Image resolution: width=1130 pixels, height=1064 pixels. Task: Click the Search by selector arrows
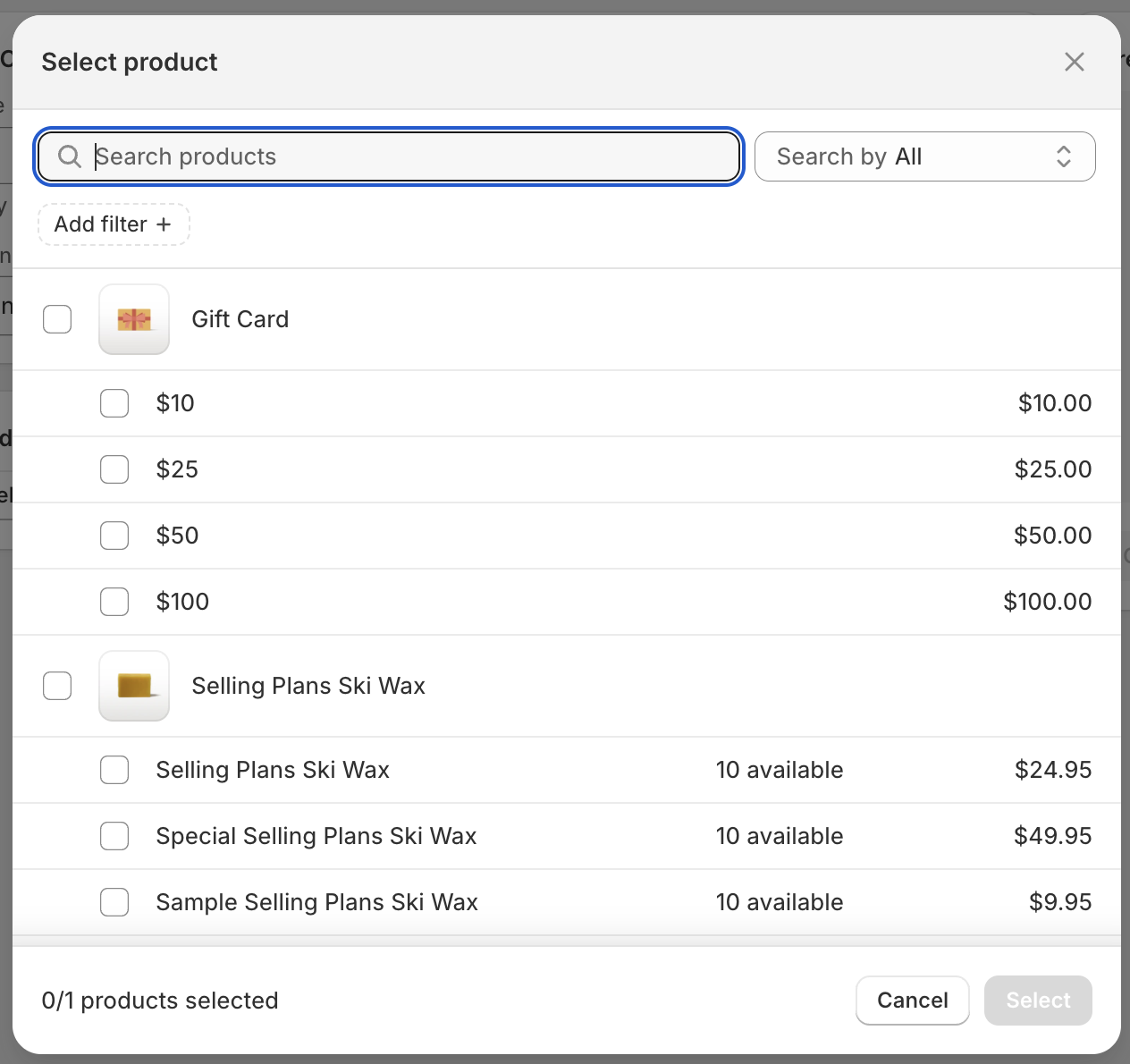(1063, 156)
